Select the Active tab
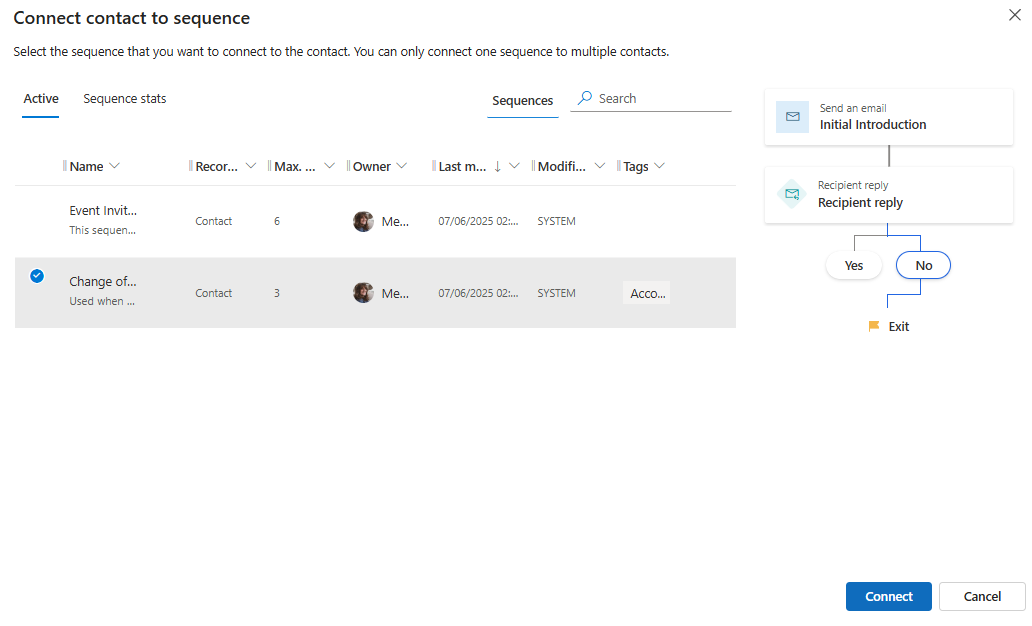 41,99
